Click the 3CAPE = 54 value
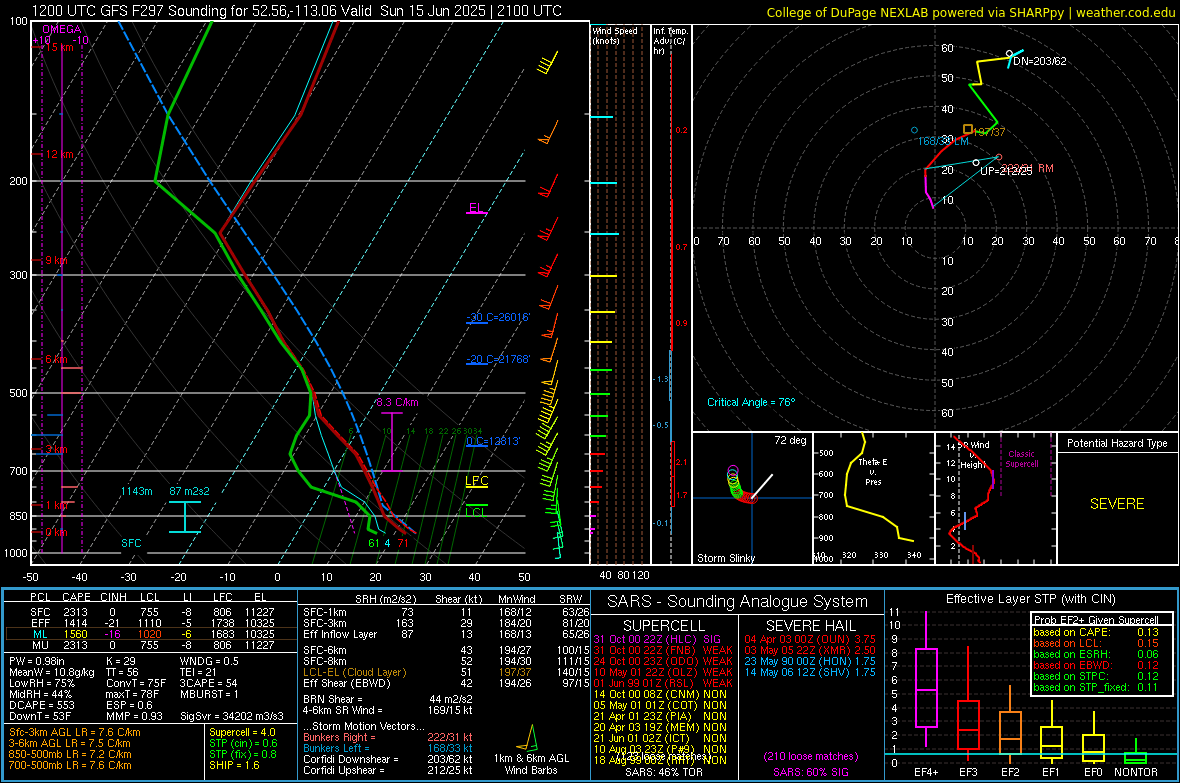This screenshot has width=1180, height=783. pos(208,683)
